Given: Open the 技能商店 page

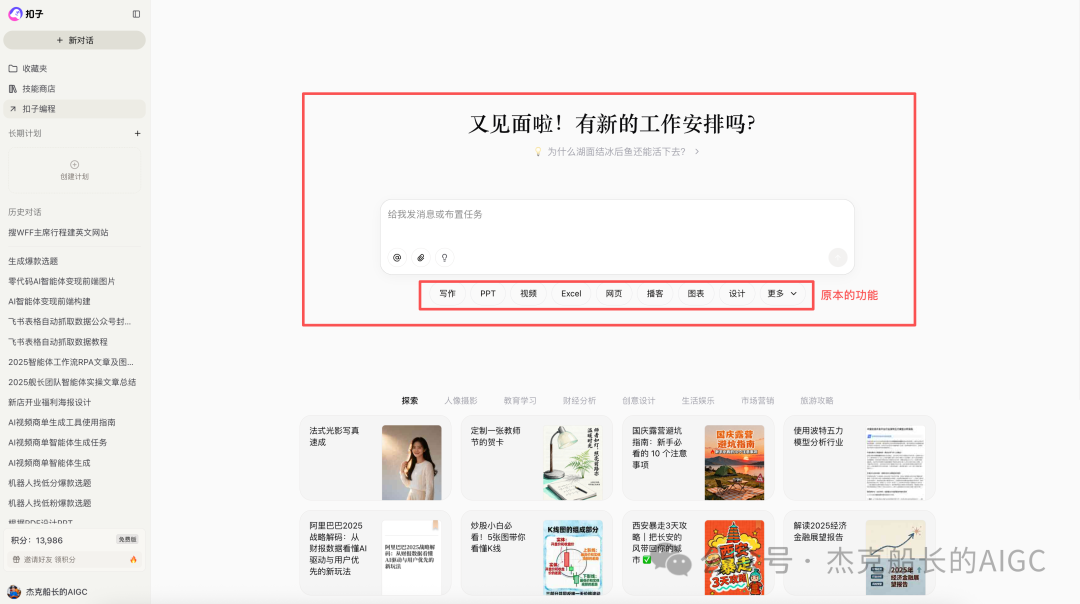Looking at the screenshot, I should coord(74,89).
